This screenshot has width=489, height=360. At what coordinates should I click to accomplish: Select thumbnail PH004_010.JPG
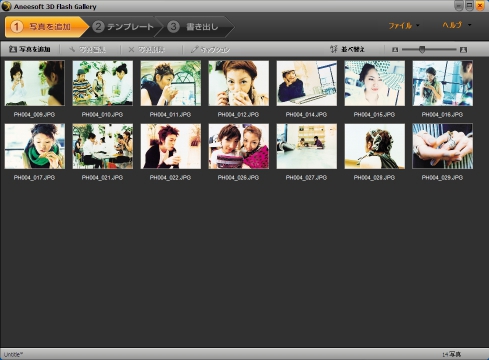coord(103,83)
